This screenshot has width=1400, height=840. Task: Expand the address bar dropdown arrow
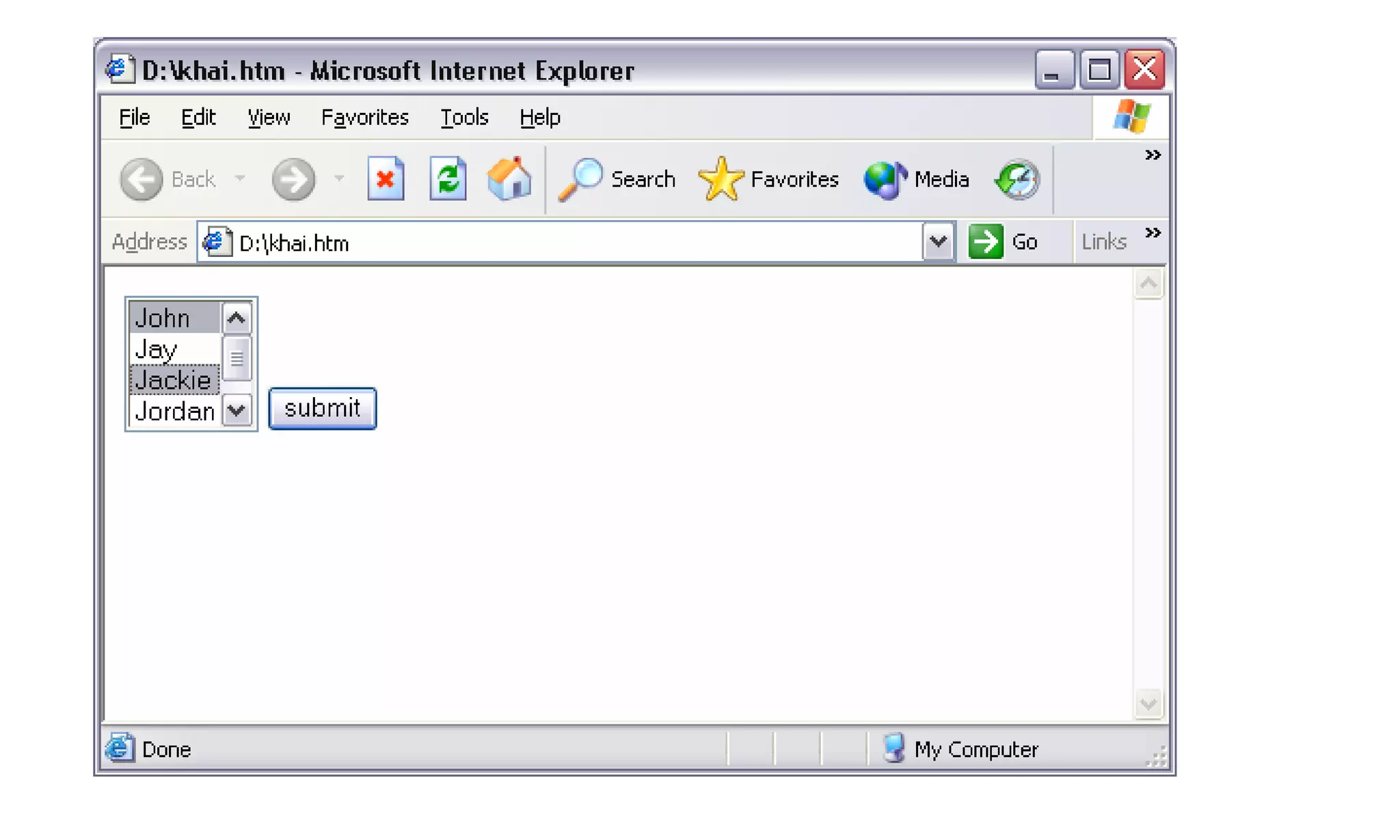pos(938,242)
